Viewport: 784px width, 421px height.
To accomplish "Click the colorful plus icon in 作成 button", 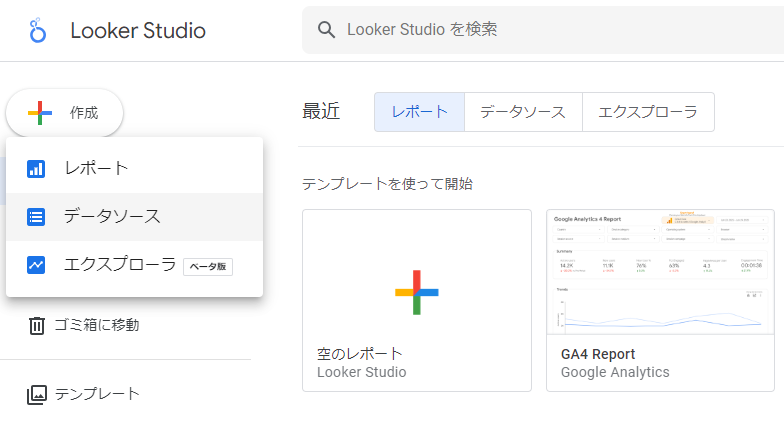I will pyautogui.click(x=40, y=112).
